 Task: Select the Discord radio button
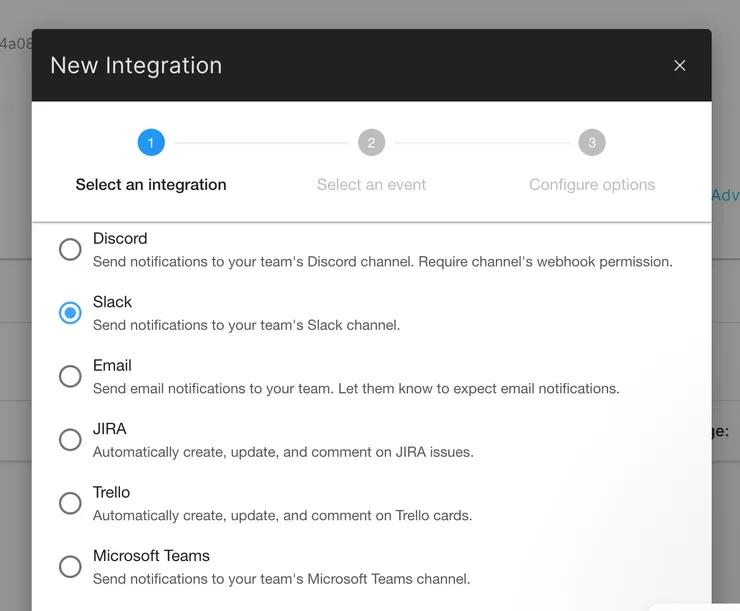pos(70,249)
